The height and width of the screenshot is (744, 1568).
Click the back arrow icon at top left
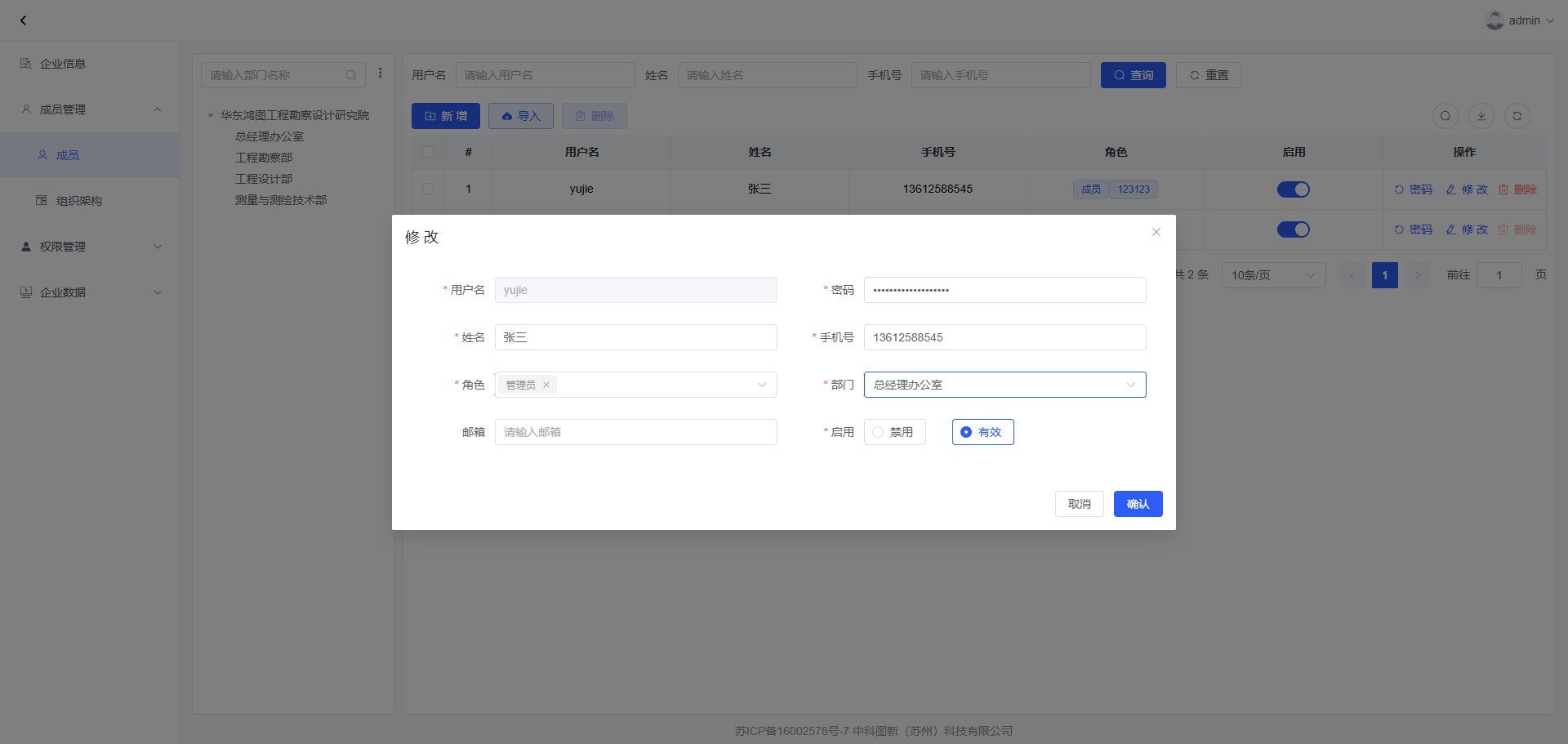(x=23, y=20)
